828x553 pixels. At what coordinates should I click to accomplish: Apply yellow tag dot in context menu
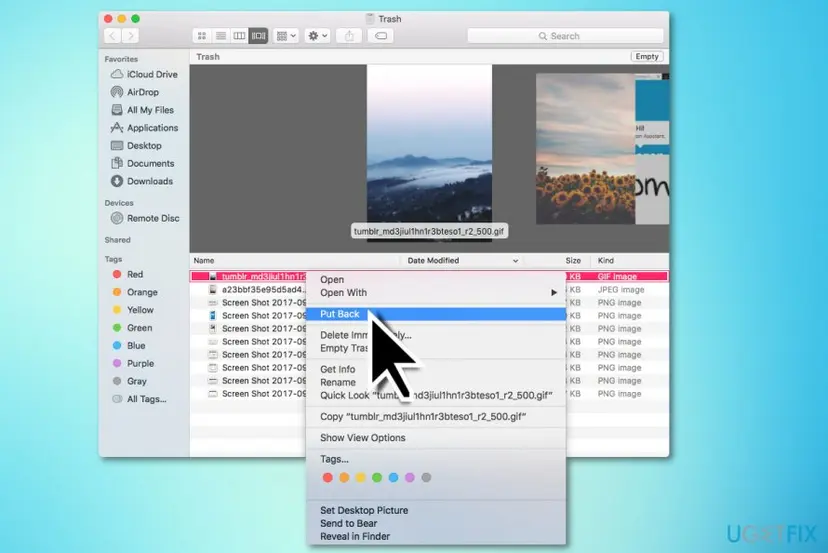click(360, 477)
